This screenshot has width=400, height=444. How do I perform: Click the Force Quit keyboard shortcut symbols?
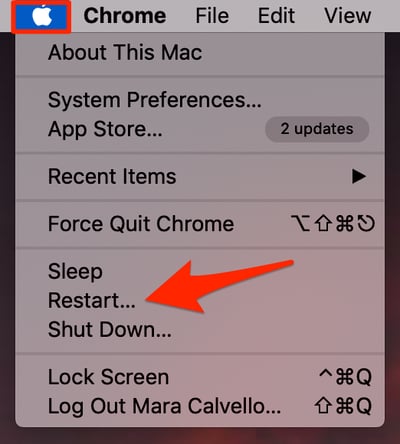tap(333, 223)
